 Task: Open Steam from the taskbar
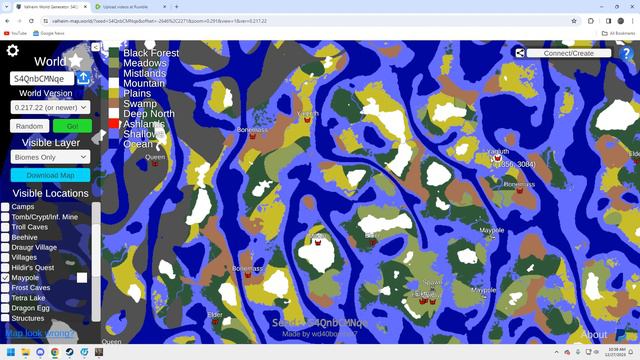tap(69, 352)
